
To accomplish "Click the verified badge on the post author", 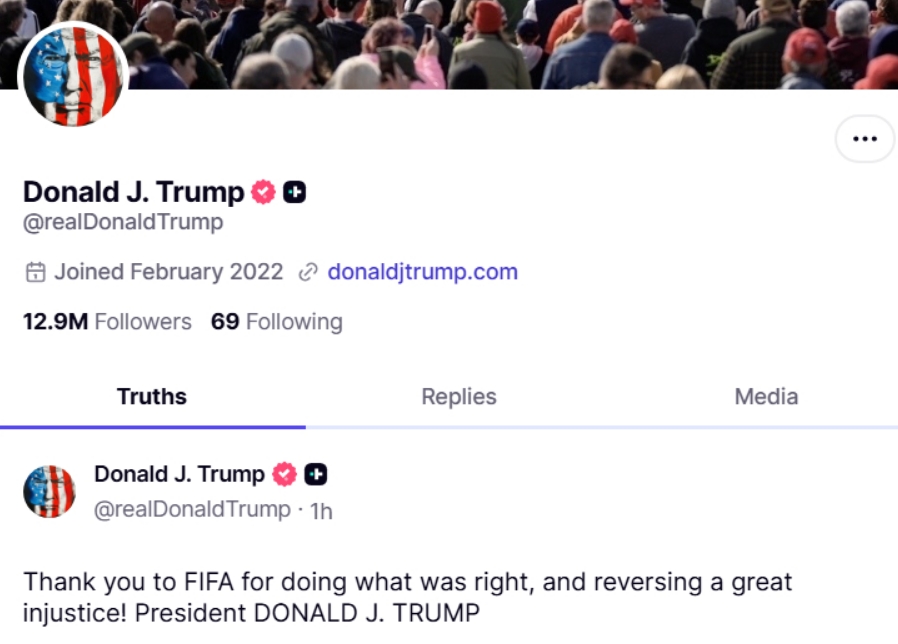I will (x=284, y=474).
